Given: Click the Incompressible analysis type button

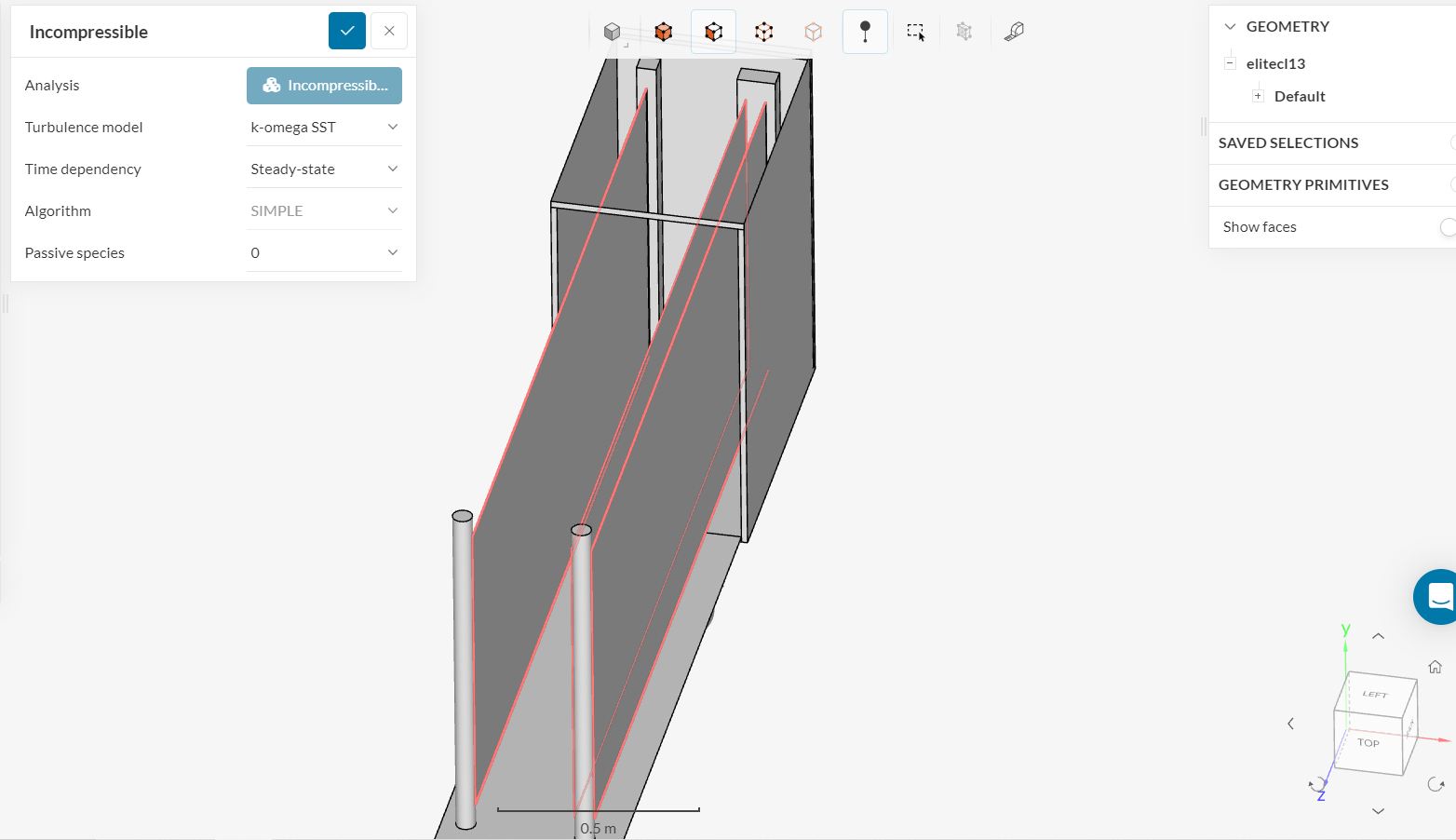Looking at the screenshot, I should coord(324,85).
